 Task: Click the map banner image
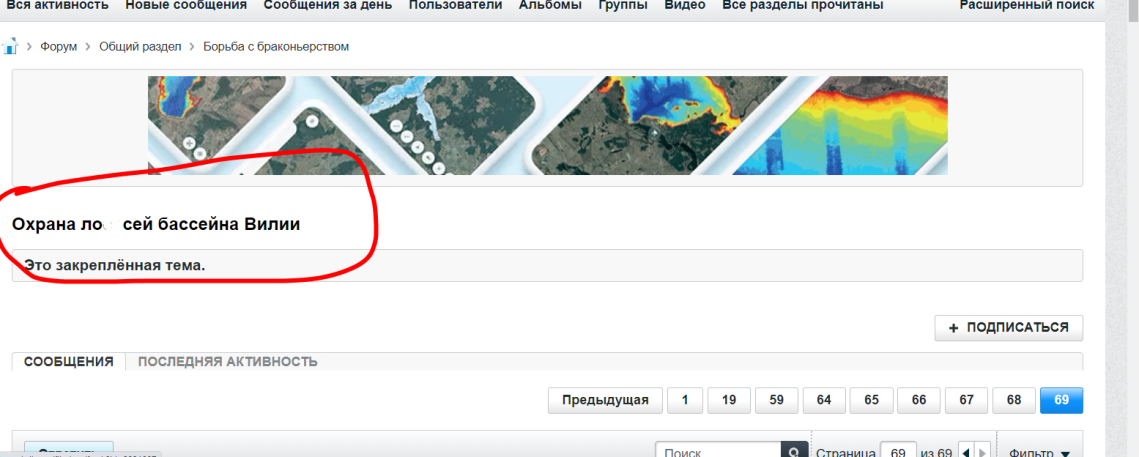point(547,126)
